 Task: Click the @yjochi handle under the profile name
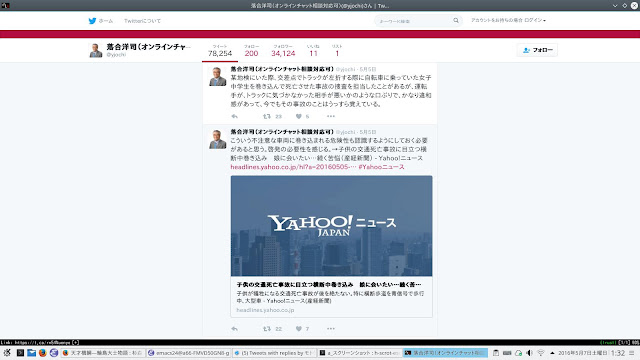click(116, 55)
